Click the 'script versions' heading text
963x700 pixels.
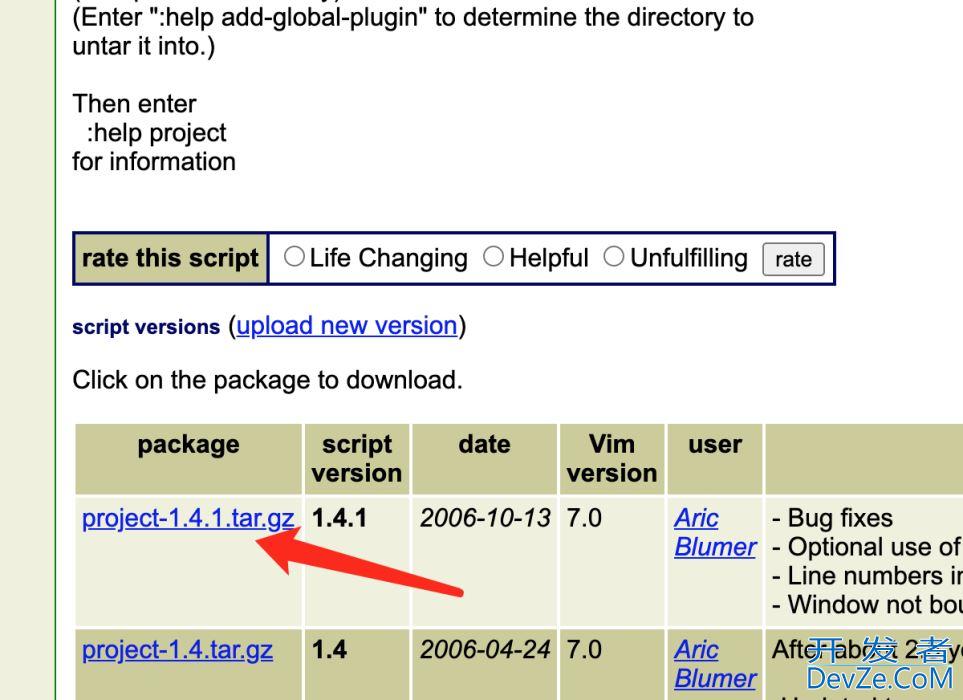[146, 327]
